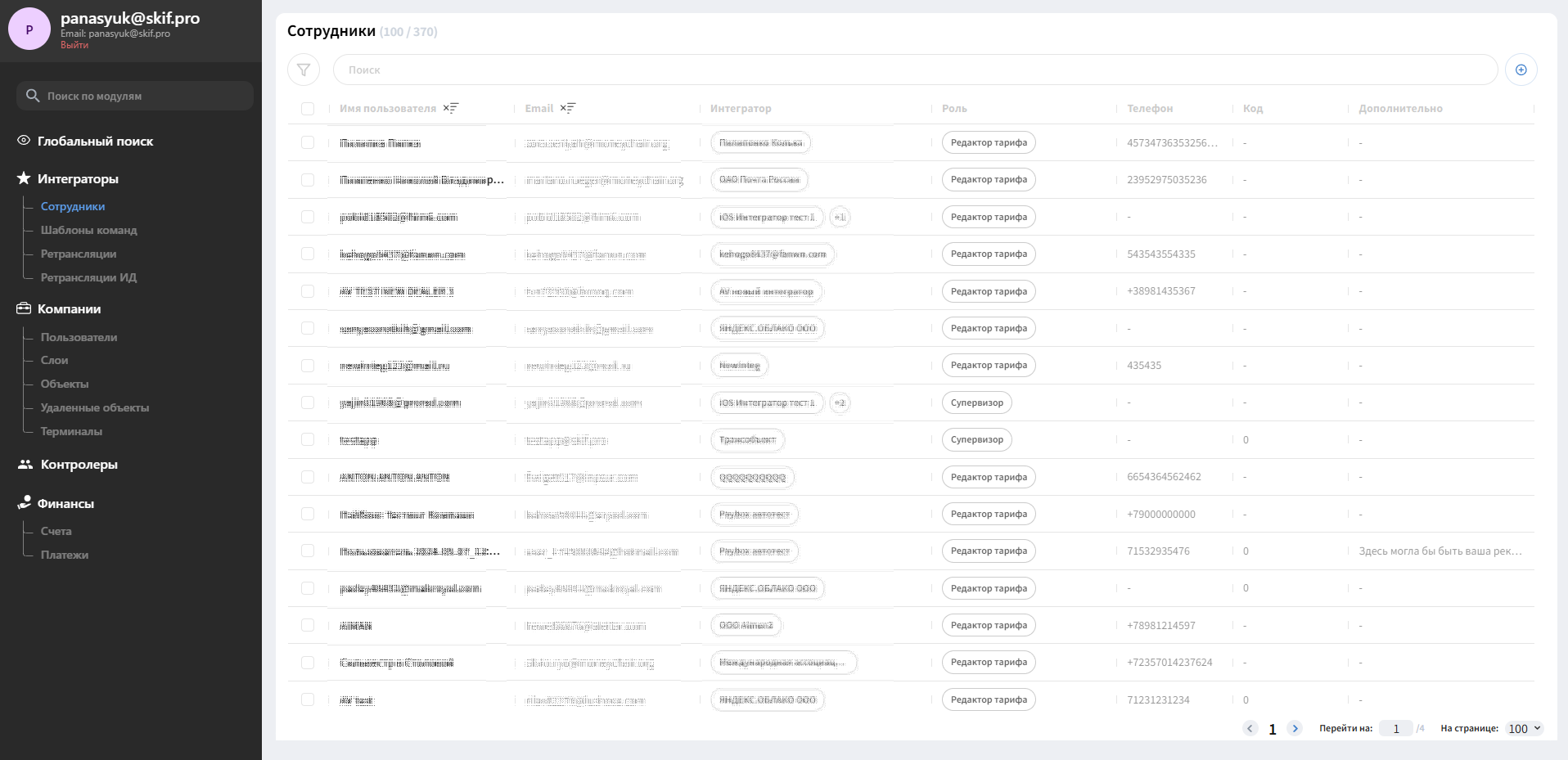The height and width of the screenshot is (760, 1568).
Task: Click Супервизор role button for testapp
Action: click(x=977, y=439)
